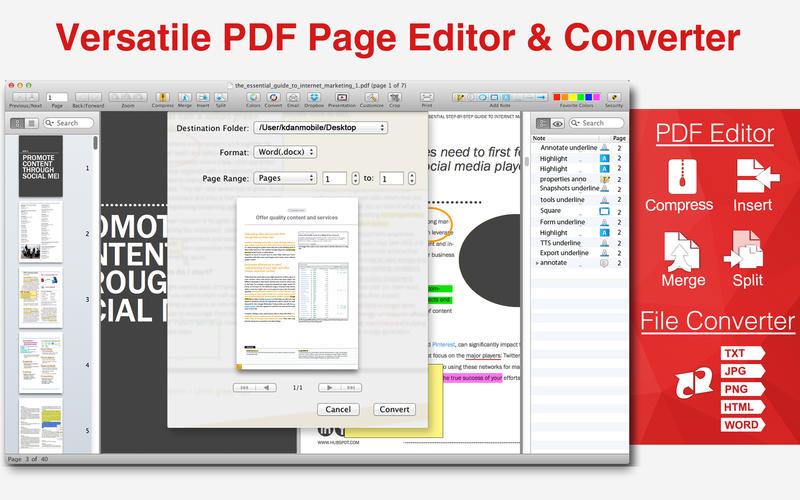Open the Destination Folder dropdown
The image size is (800, 500).
320,128
